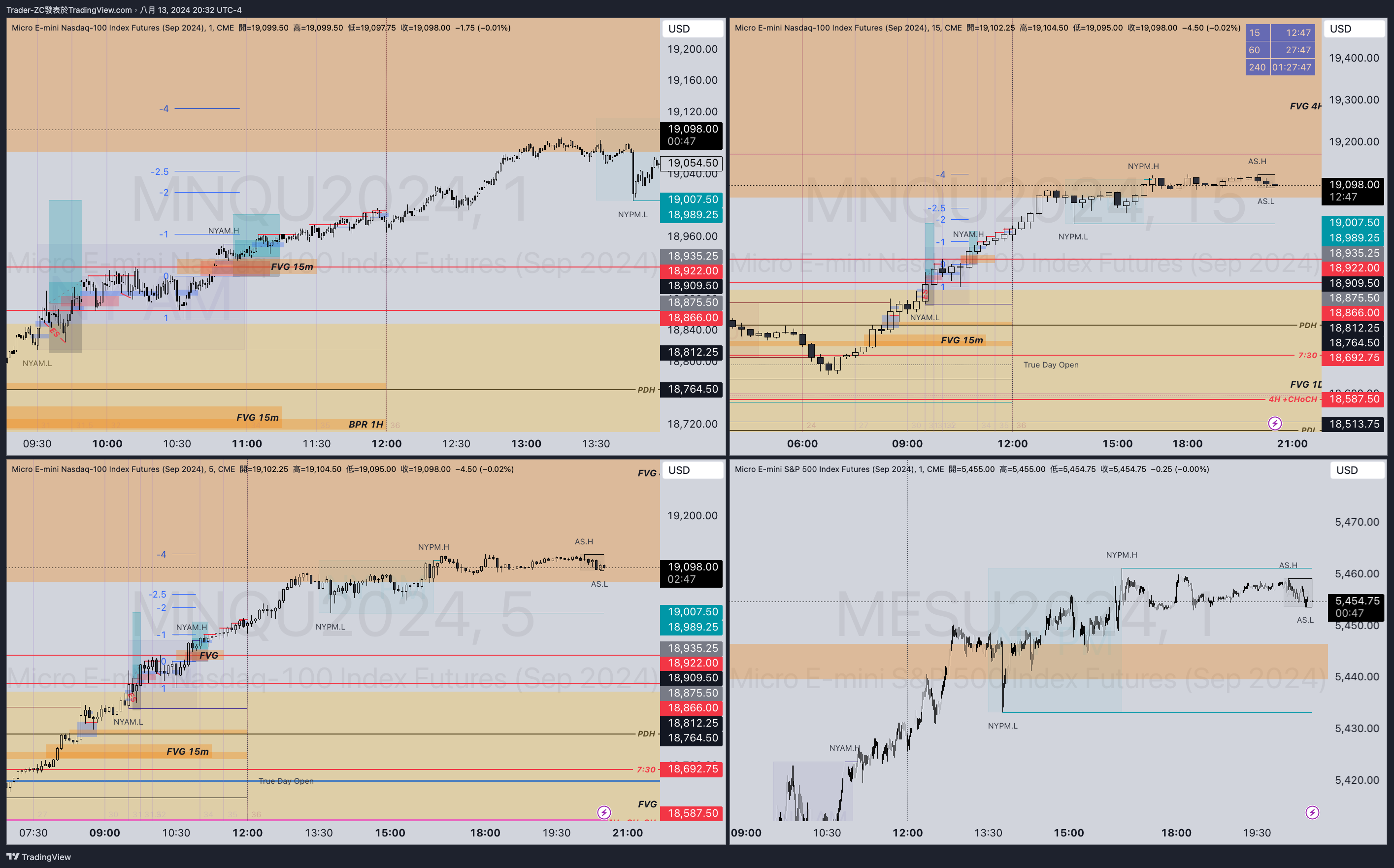Viewport: 1394px width, 868px height.
Task: Click 18,587.50 red label in 15-minute pane
Action: (x=1353, y=399)
